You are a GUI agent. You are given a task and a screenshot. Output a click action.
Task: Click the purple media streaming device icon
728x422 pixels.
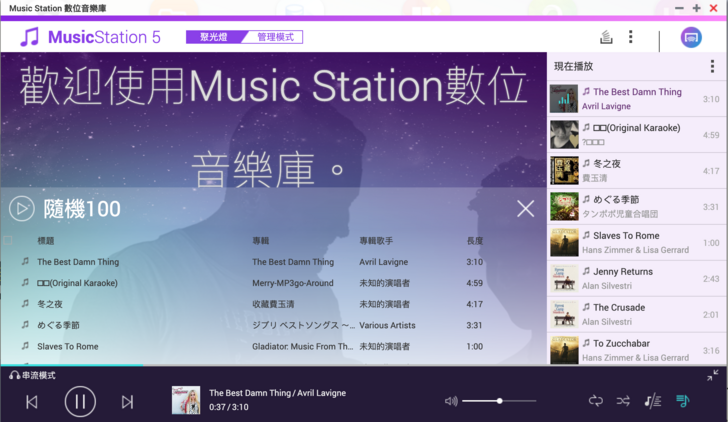point(691,37)
